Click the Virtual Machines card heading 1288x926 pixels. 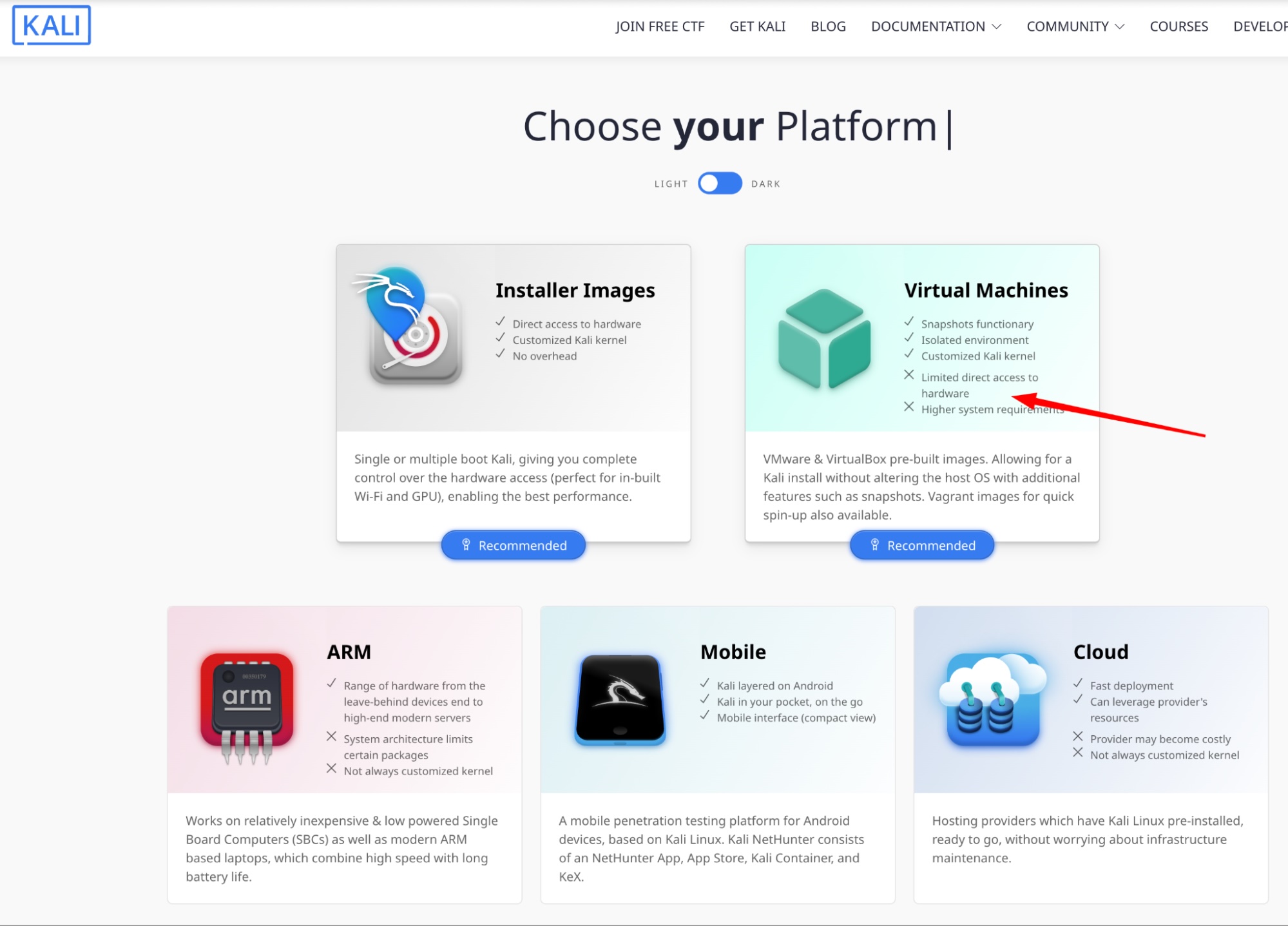coord(986,291)
